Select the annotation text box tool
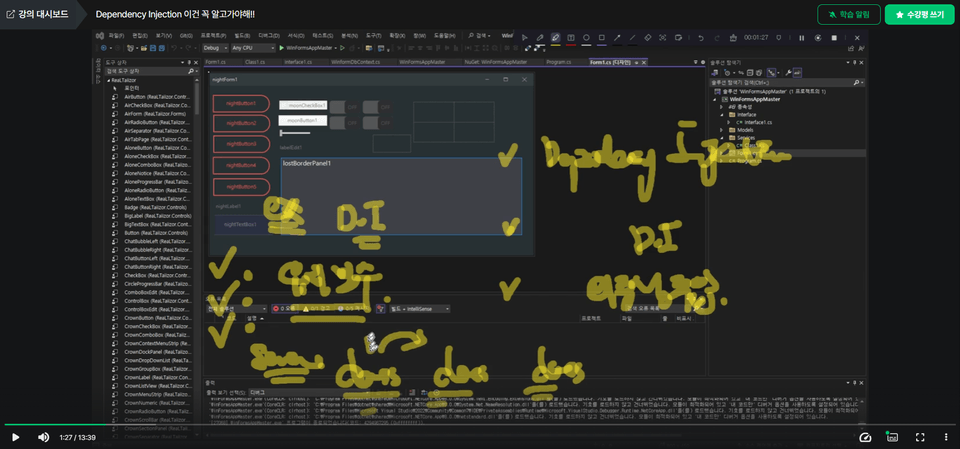The width and height of the screenshot is (960, 449). coord(571,37)
